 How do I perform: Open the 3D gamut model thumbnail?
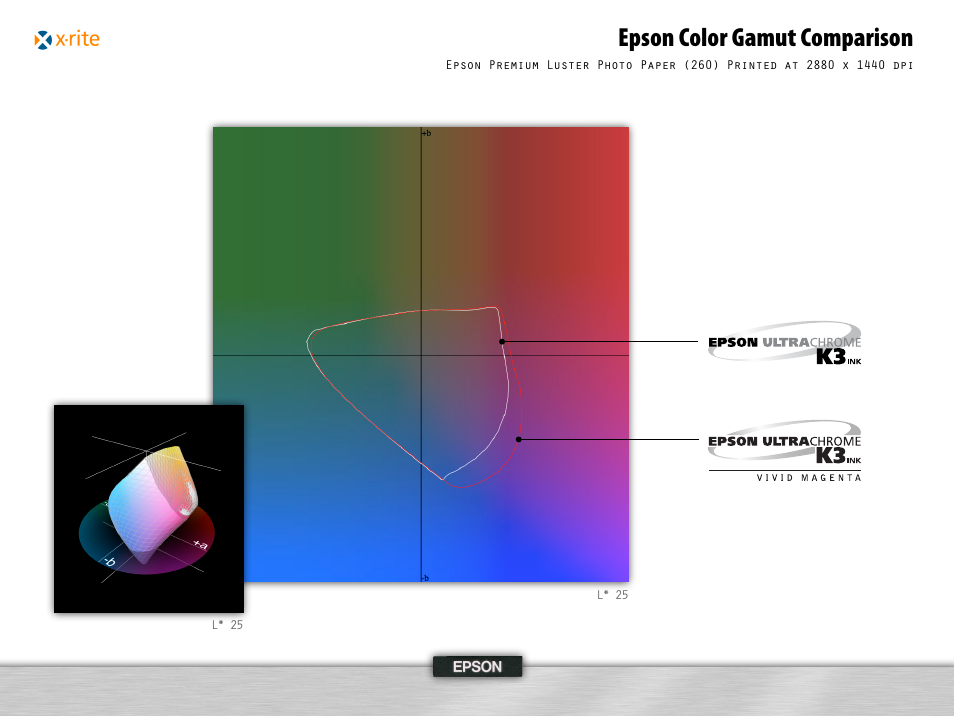coord(149,509)
